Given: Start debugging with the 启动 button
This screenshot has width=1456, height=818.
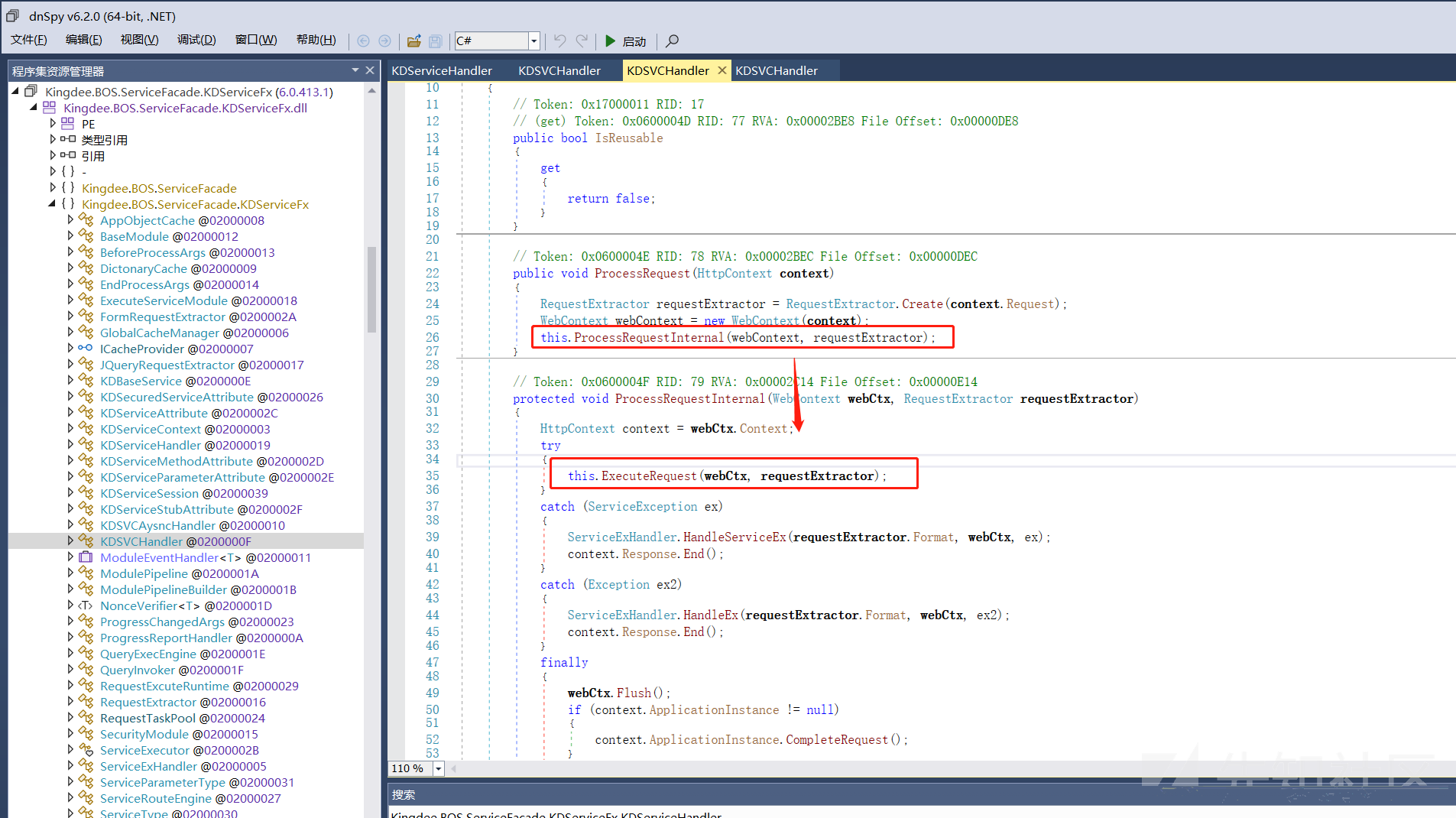Looking at the screenshot, I should (626, 41).
